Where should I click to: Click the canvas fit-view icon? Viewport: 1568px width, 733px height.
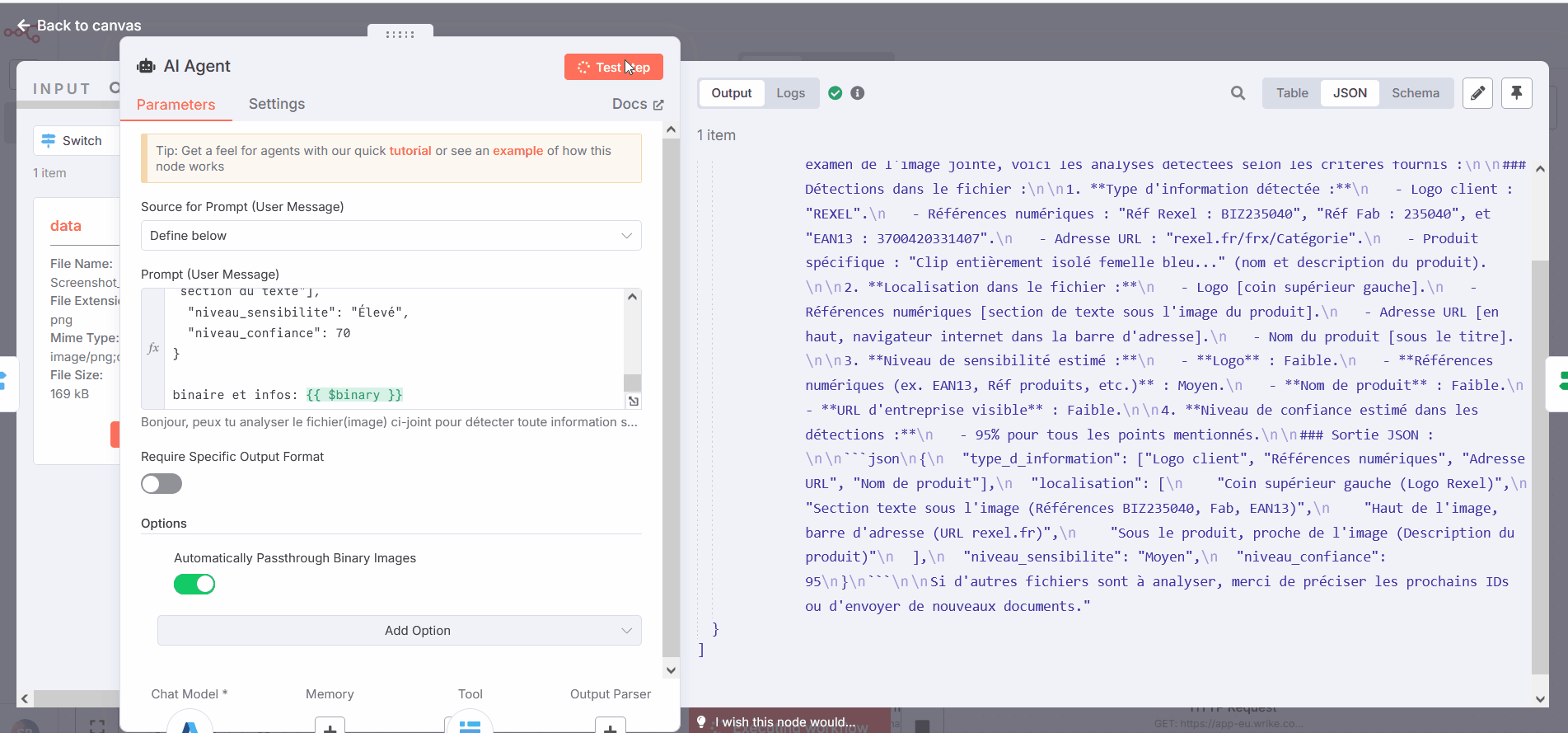pyautogui.click(x=97, y=726)
